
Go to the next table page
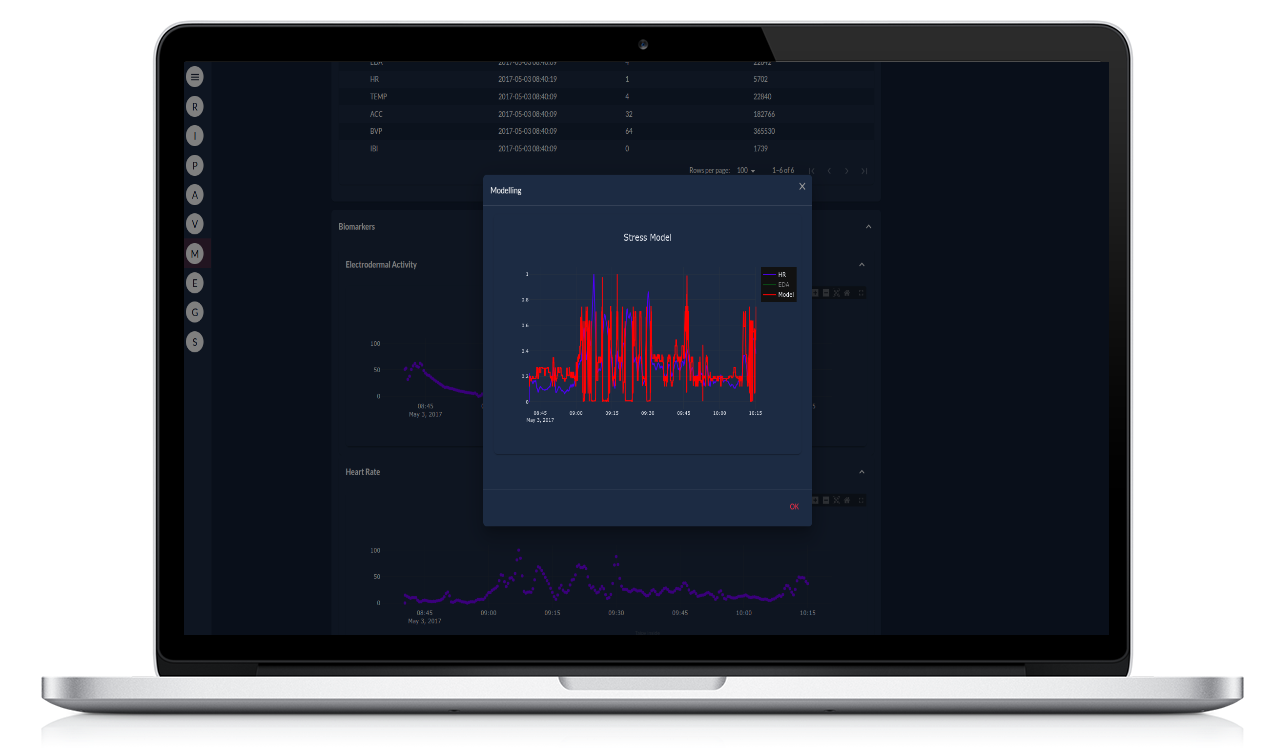846,171
